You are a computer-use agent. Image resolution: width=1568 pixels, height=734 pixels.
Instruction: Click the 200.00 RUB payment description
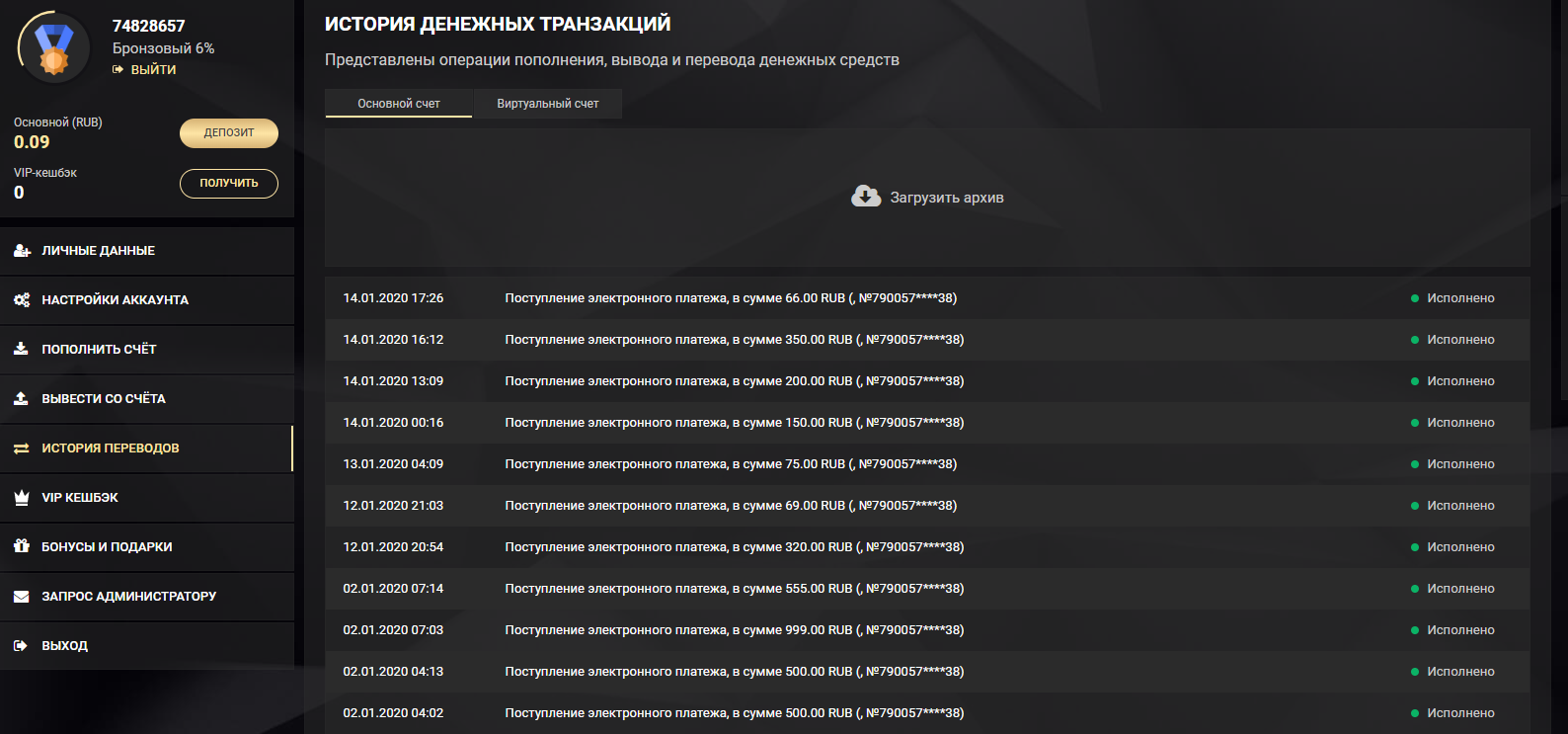coord(735,381)
